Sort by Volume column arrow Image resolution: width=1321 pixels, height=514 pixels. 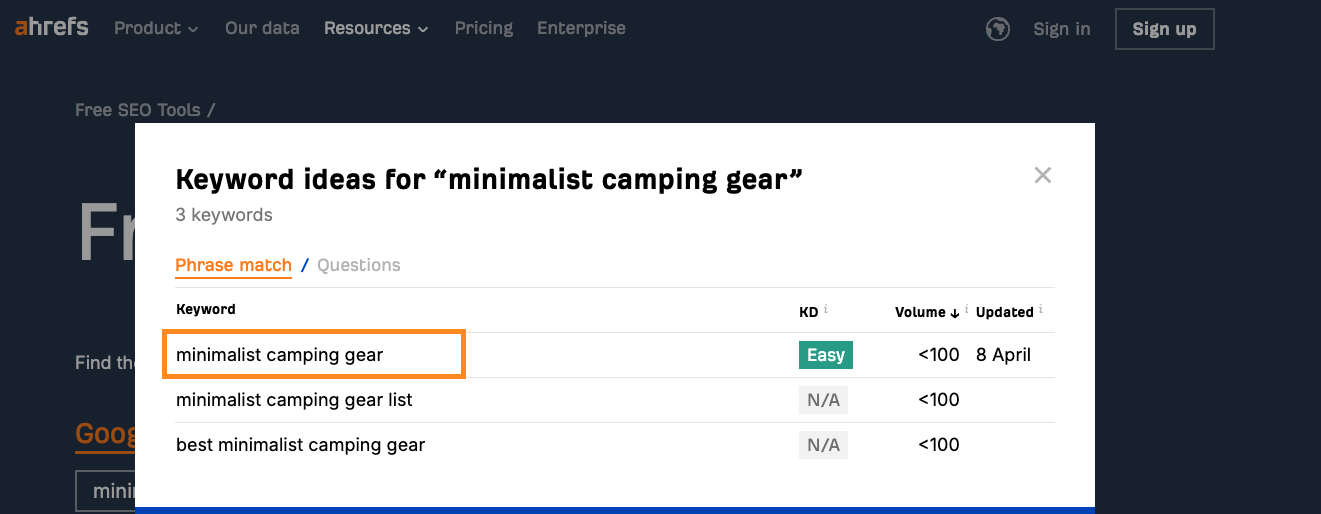(x=955, y=313)
